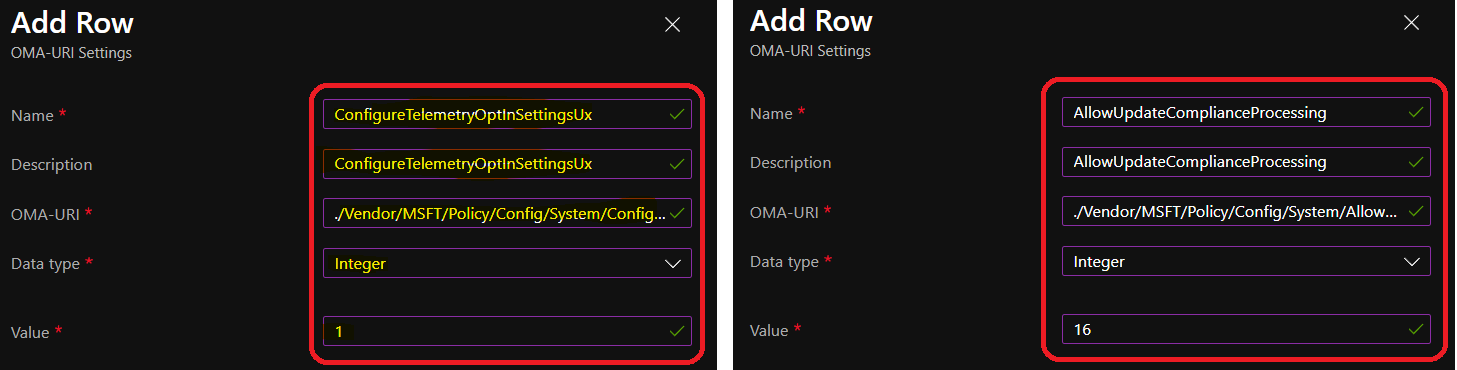Expand the right Data type chevron arrow

1413,261
